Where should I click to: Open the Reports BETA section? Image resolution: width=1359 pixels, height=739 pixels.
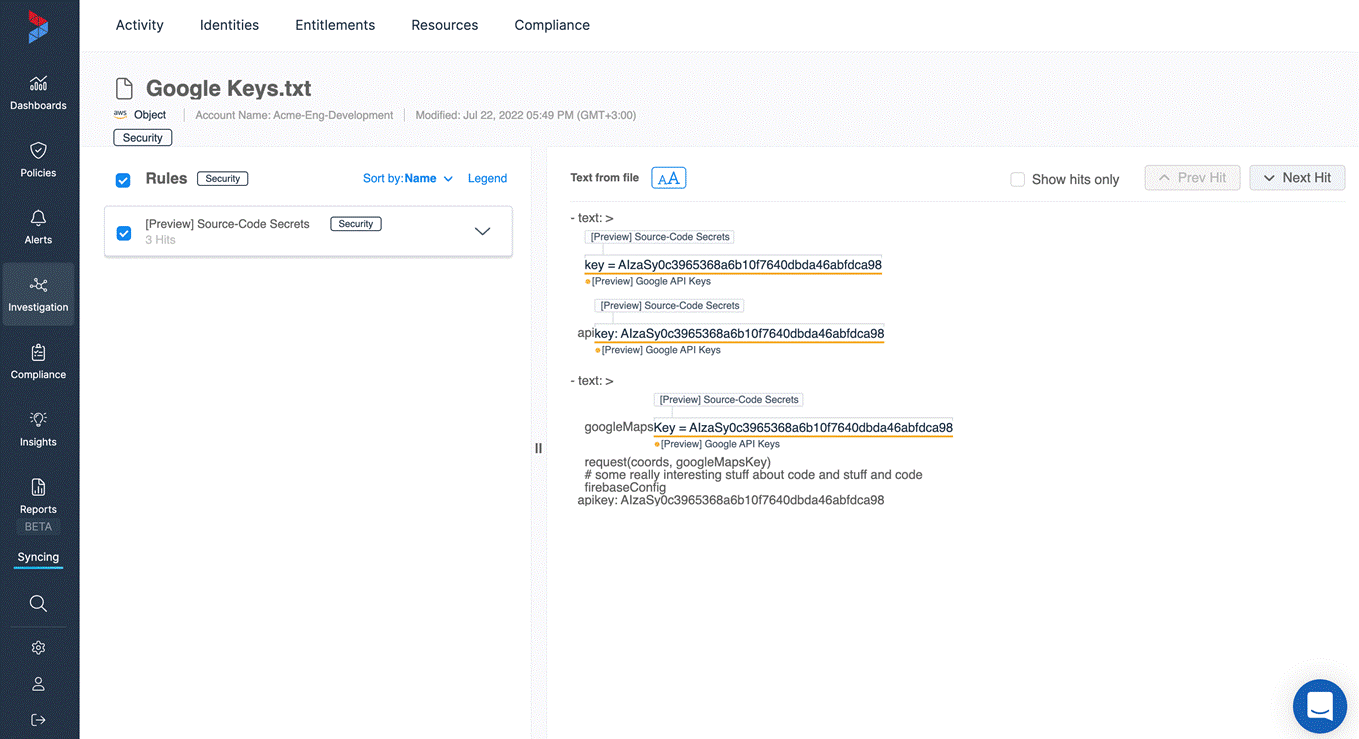coord(38,497)
